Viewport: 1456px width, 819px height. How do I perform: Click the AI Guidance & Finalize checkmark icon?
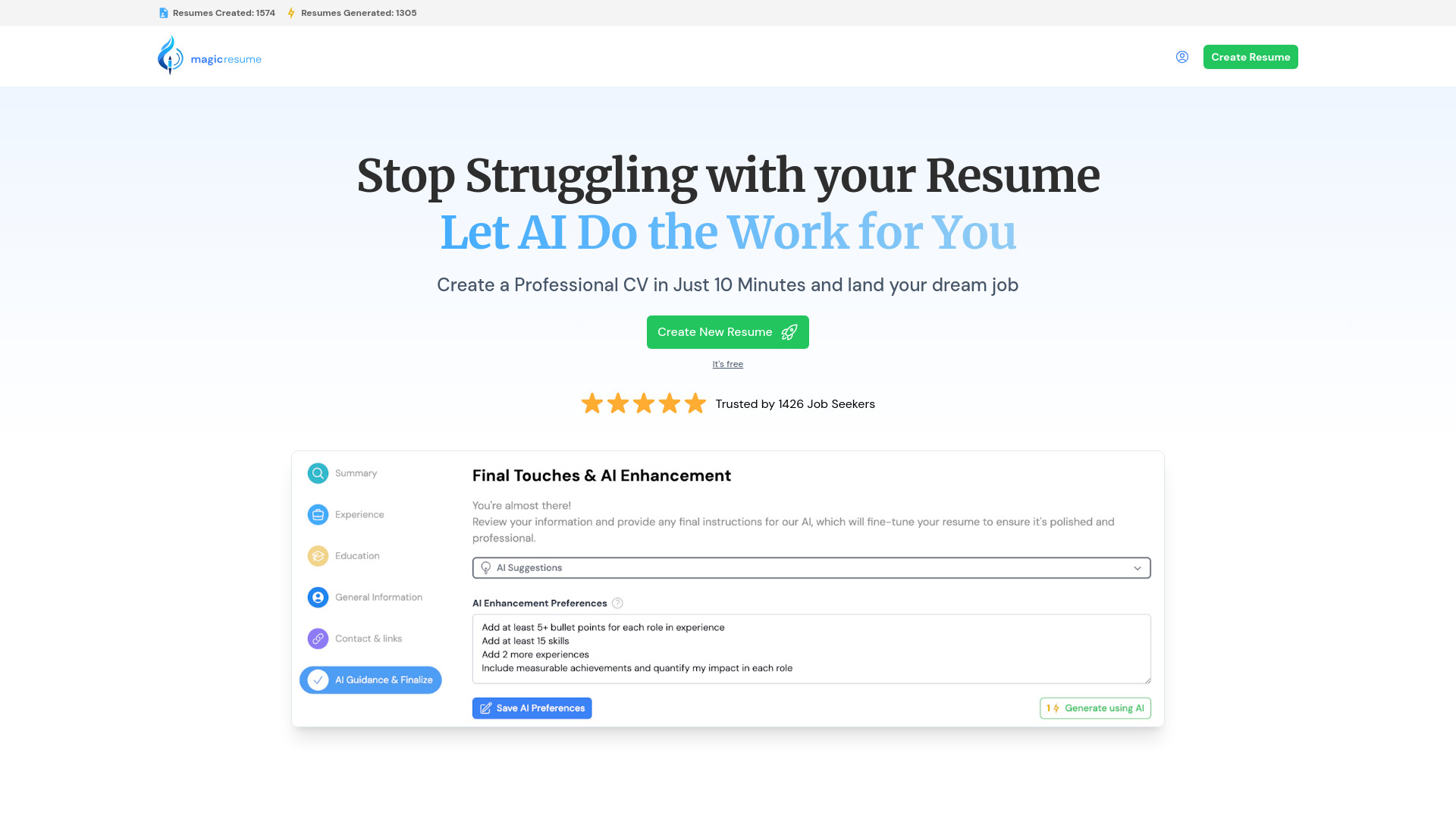click(x=317, y=680)
